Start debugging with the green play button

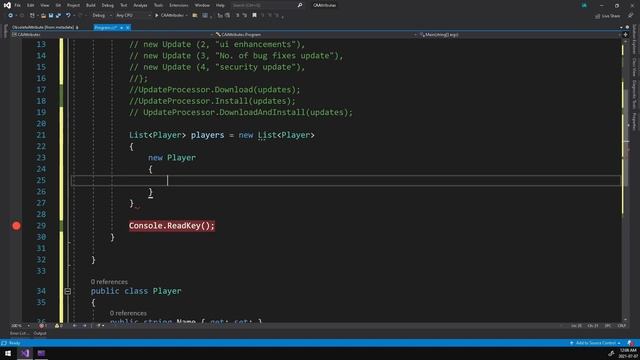pos(156,16)
